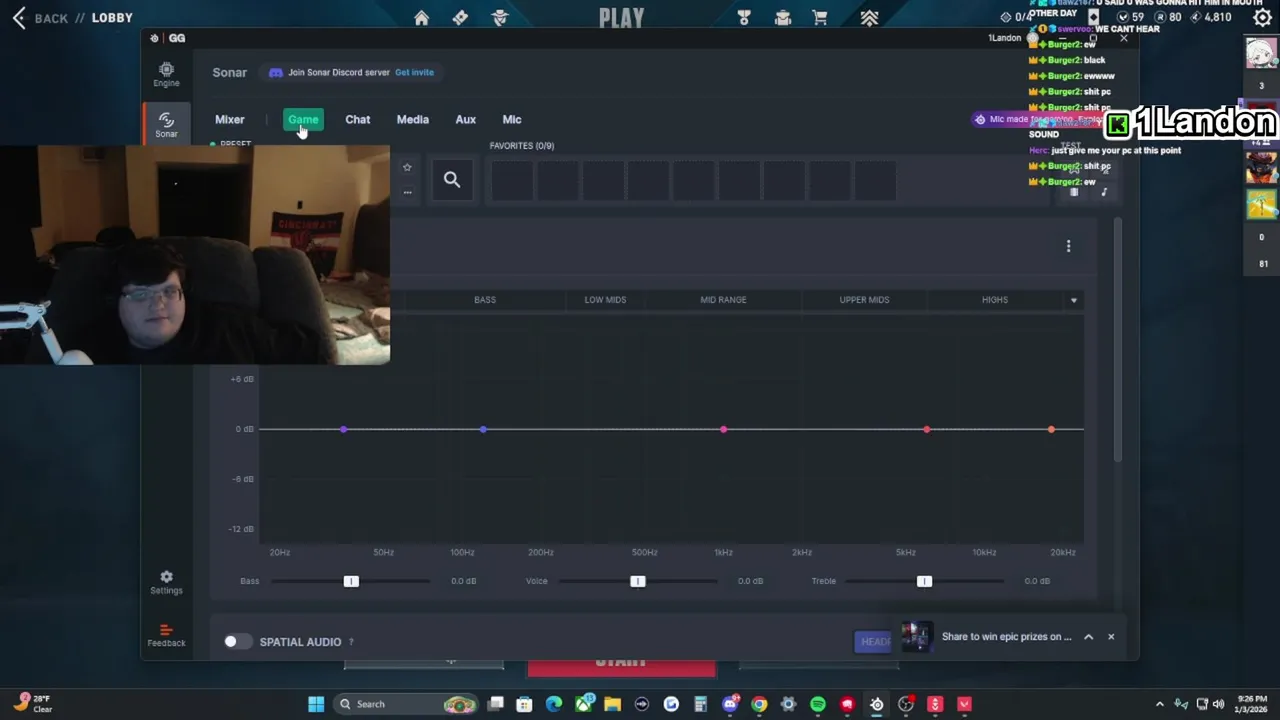Image resolution: width=1280 pixels, height=720 pixels.
Task: Click the Spatial Audio help question mark
Action: point(351,642)
